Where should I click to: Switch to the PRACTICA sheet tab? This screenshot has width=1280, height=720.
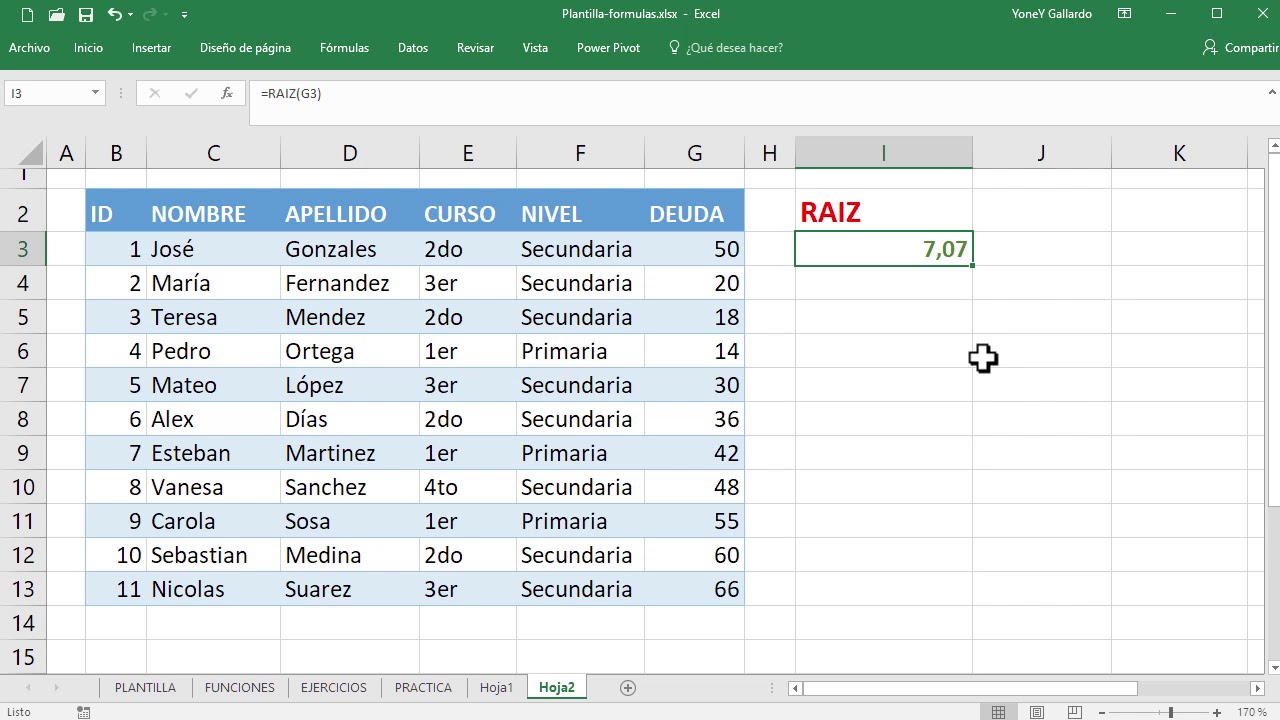[423, 688]
